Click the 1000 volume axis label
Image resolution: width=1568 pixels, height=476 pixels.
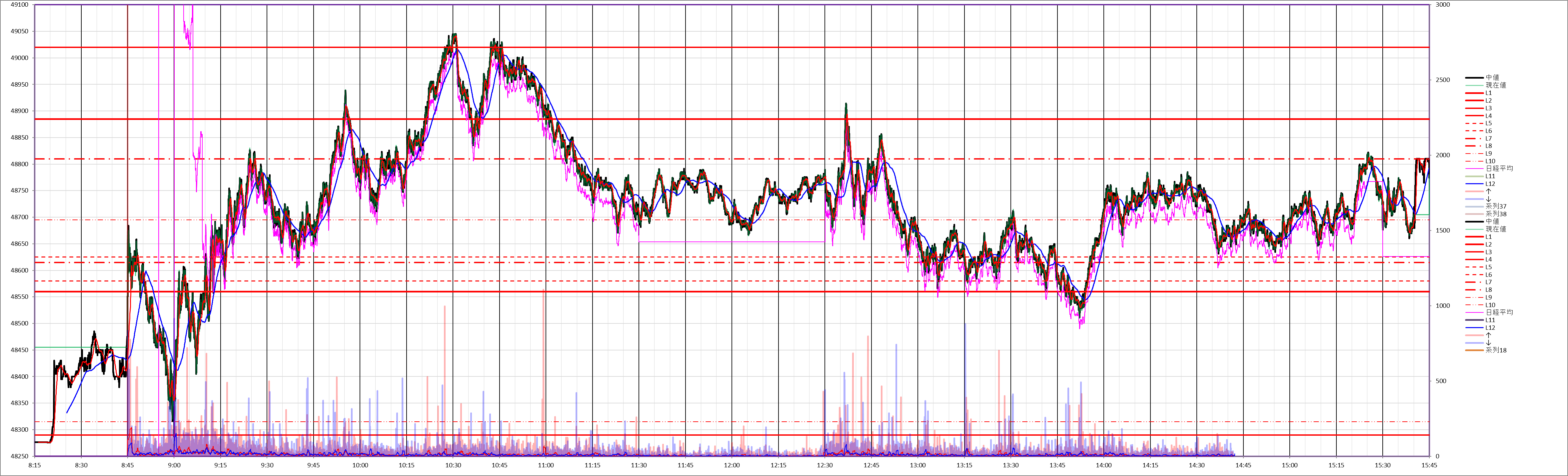pyautogui.click(x=1443, y=306)
